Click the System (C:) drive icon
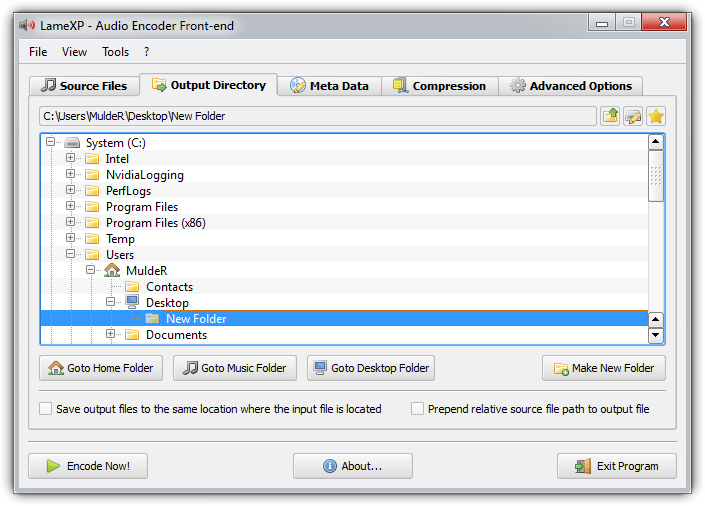 click(x=72, y=143)
